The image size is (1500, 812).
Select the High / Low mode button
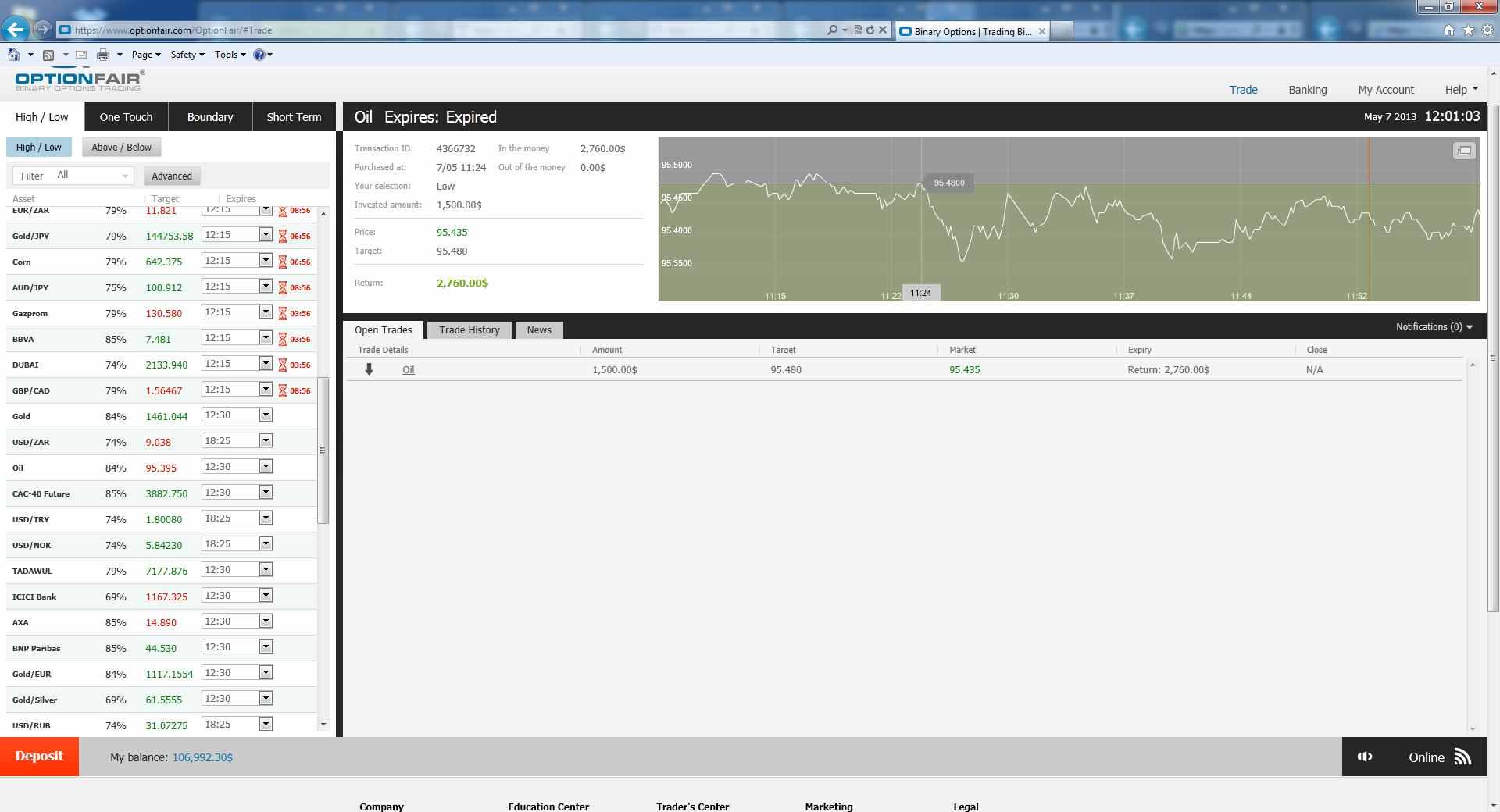point(39,147)
